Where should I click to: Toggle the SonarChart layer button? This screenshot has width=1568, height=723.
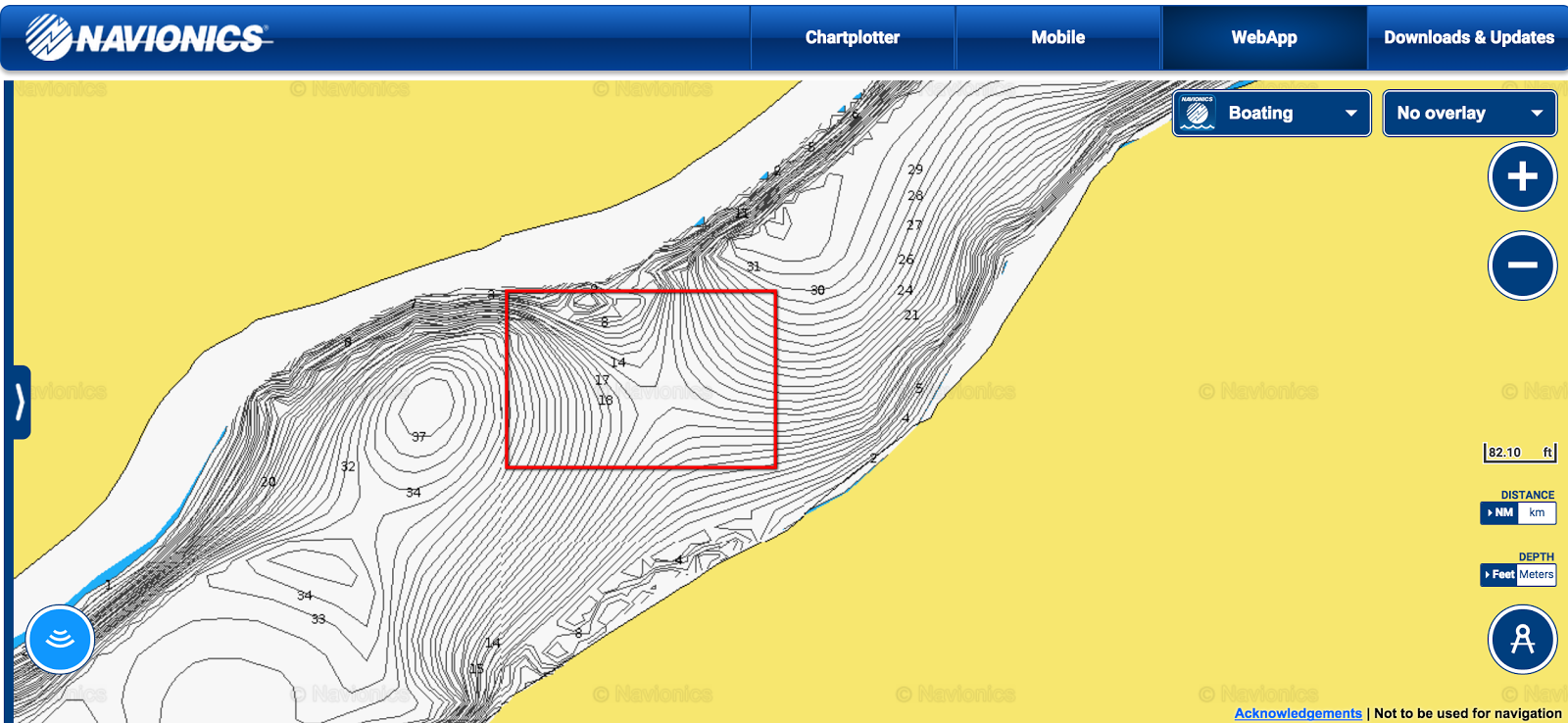click(61, 639)
